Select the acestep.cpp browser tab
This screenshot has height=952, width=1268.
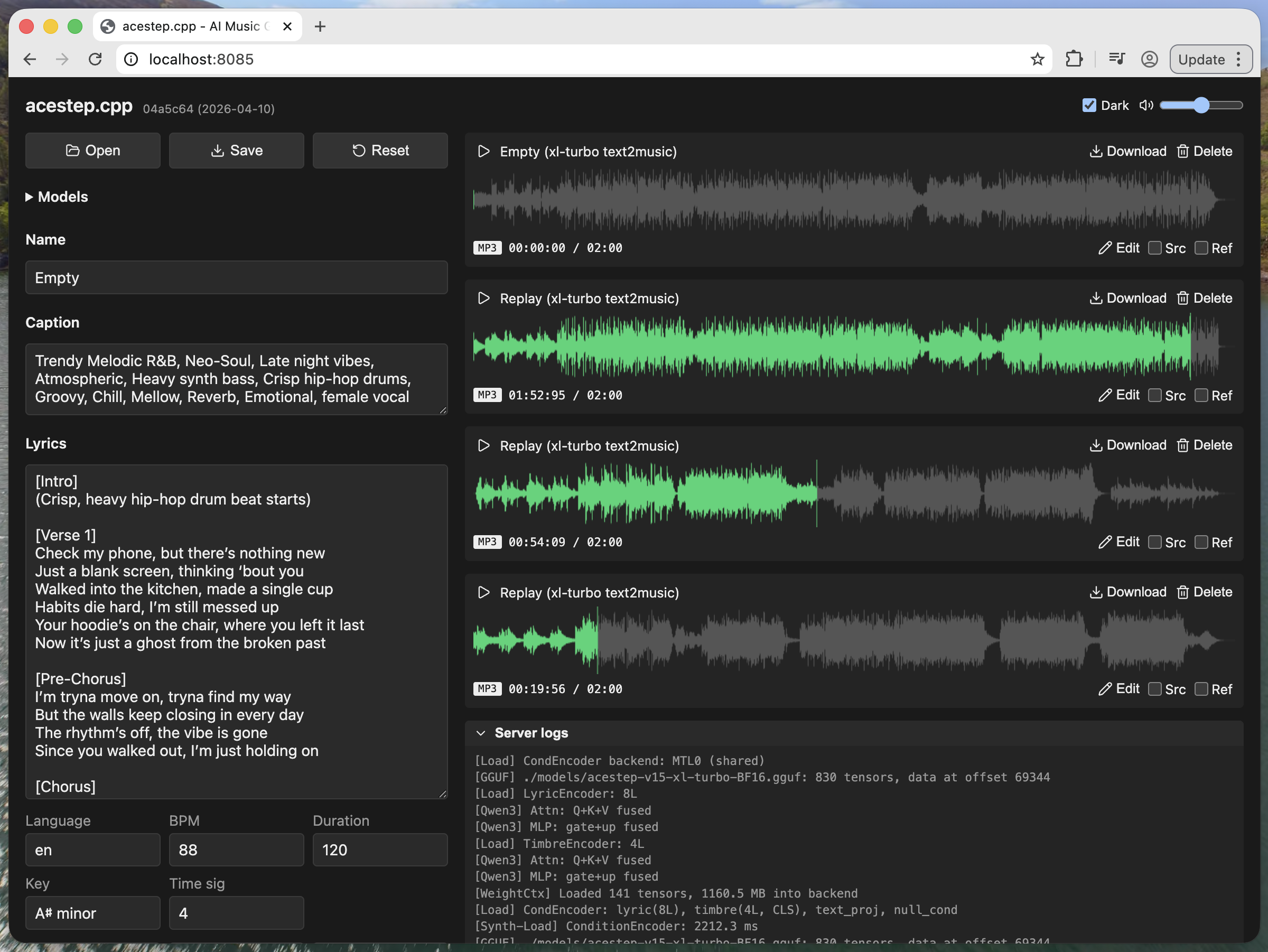pyautogui.click(x=189, y=26)
